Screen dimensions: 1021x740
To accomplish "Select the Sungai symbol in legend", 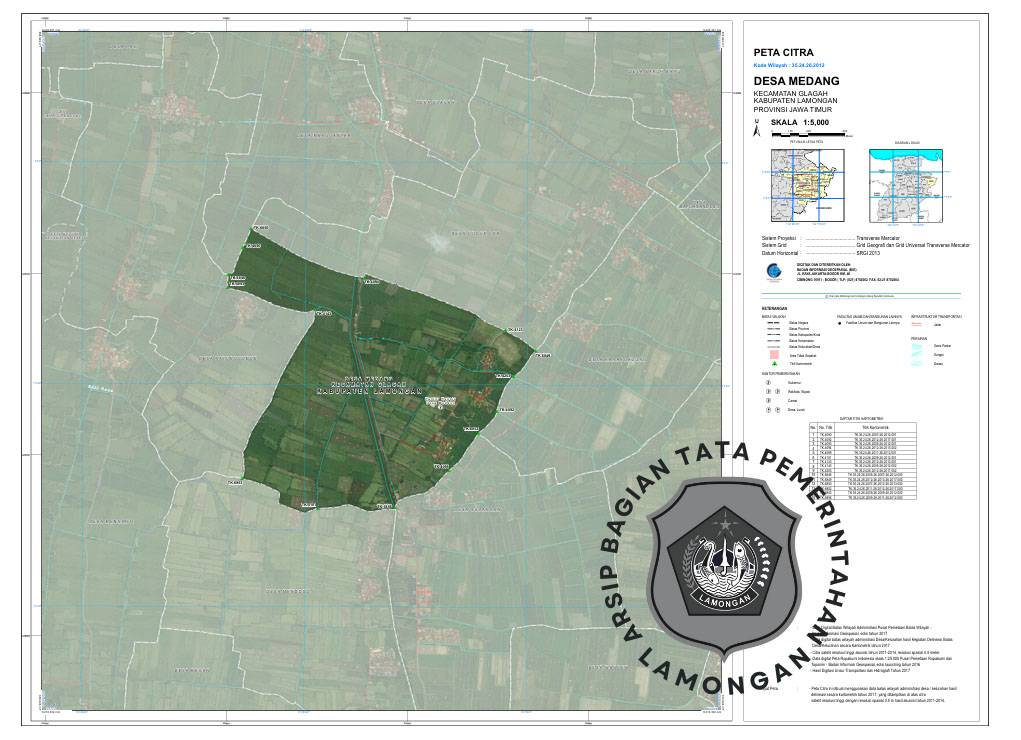I will 916,354.
